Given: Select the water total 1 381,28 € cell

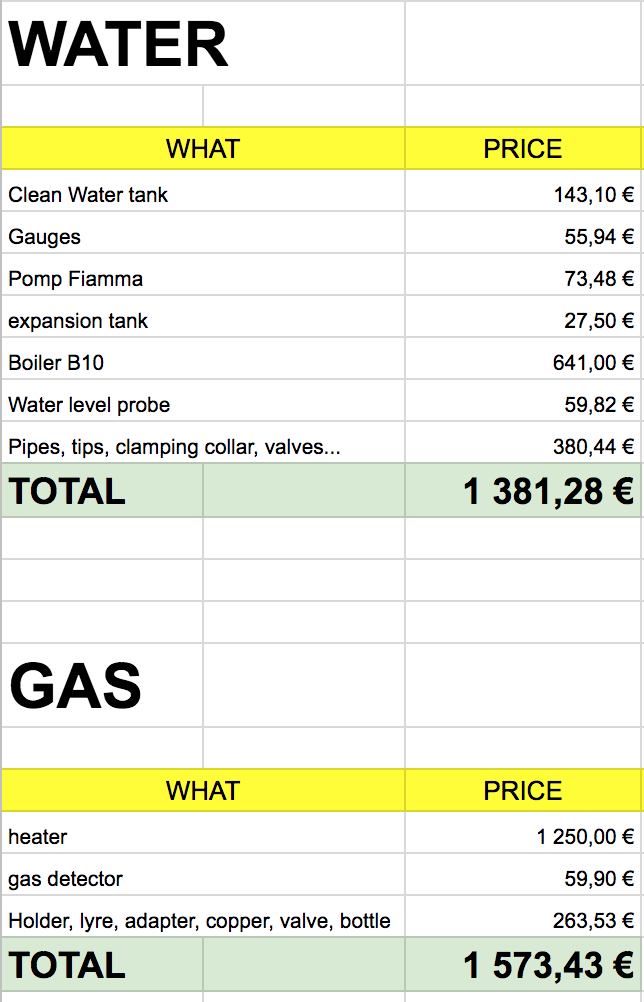Looking at the screenshot, I should (x=523, y=490).
